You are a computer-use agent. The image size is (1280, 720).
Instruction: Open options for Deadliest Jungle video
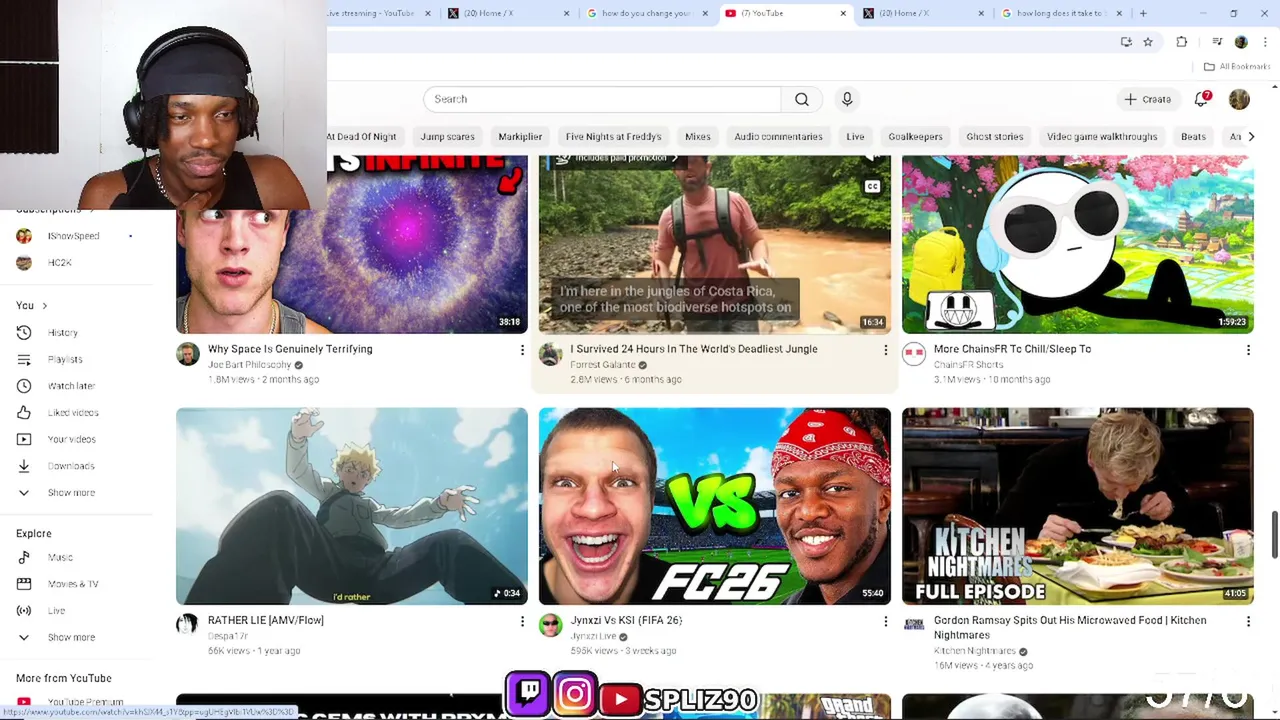click(885, 350)
